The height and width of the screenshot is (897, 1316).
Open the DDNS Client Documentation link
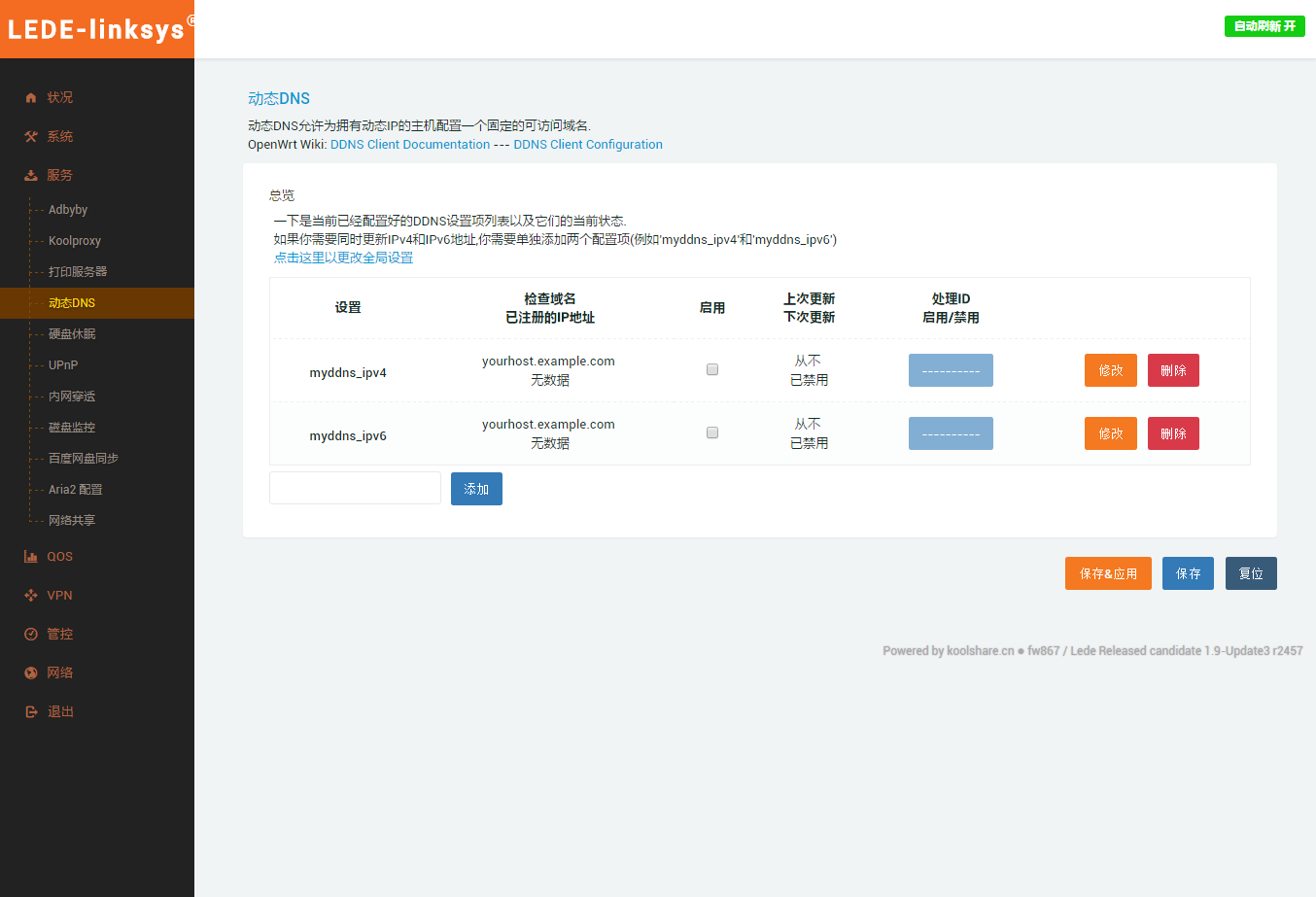[410, 145]
